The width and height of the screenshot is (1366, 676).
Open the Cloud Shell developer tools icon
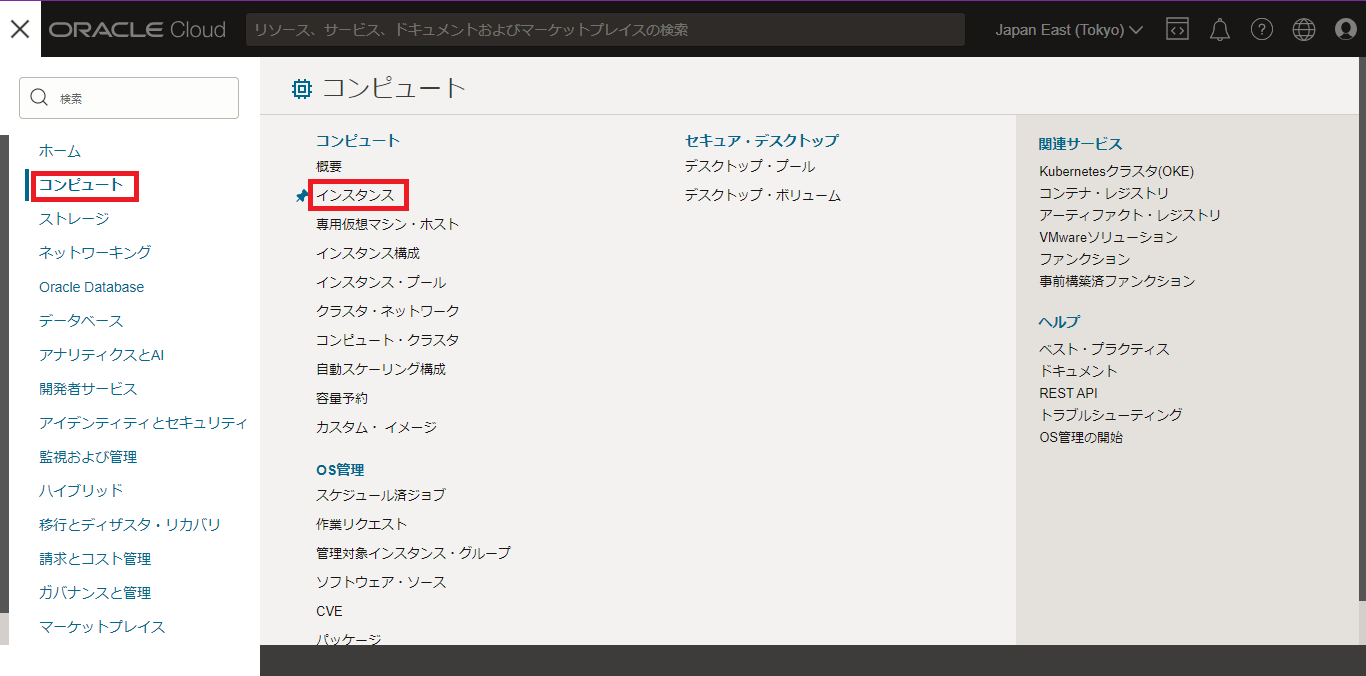pyautogui.click(x=1177, y=30)
